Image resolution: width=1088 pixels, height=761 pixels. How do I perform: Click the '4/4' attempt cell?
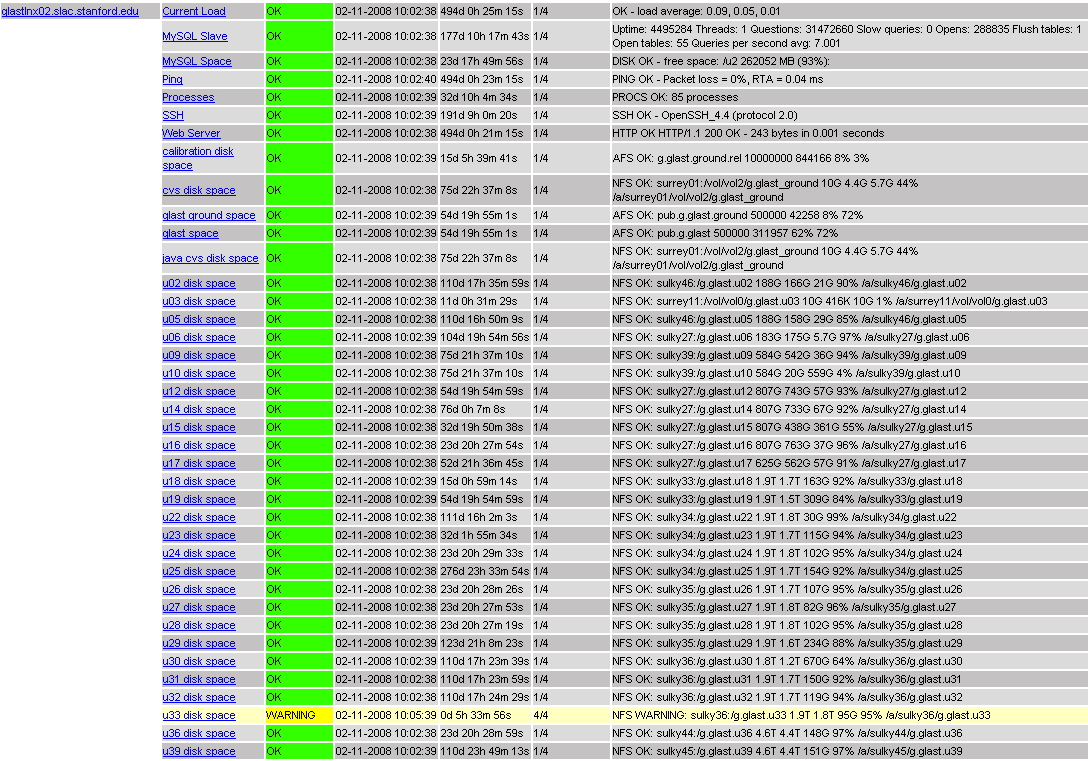click(x=570, y=715)
